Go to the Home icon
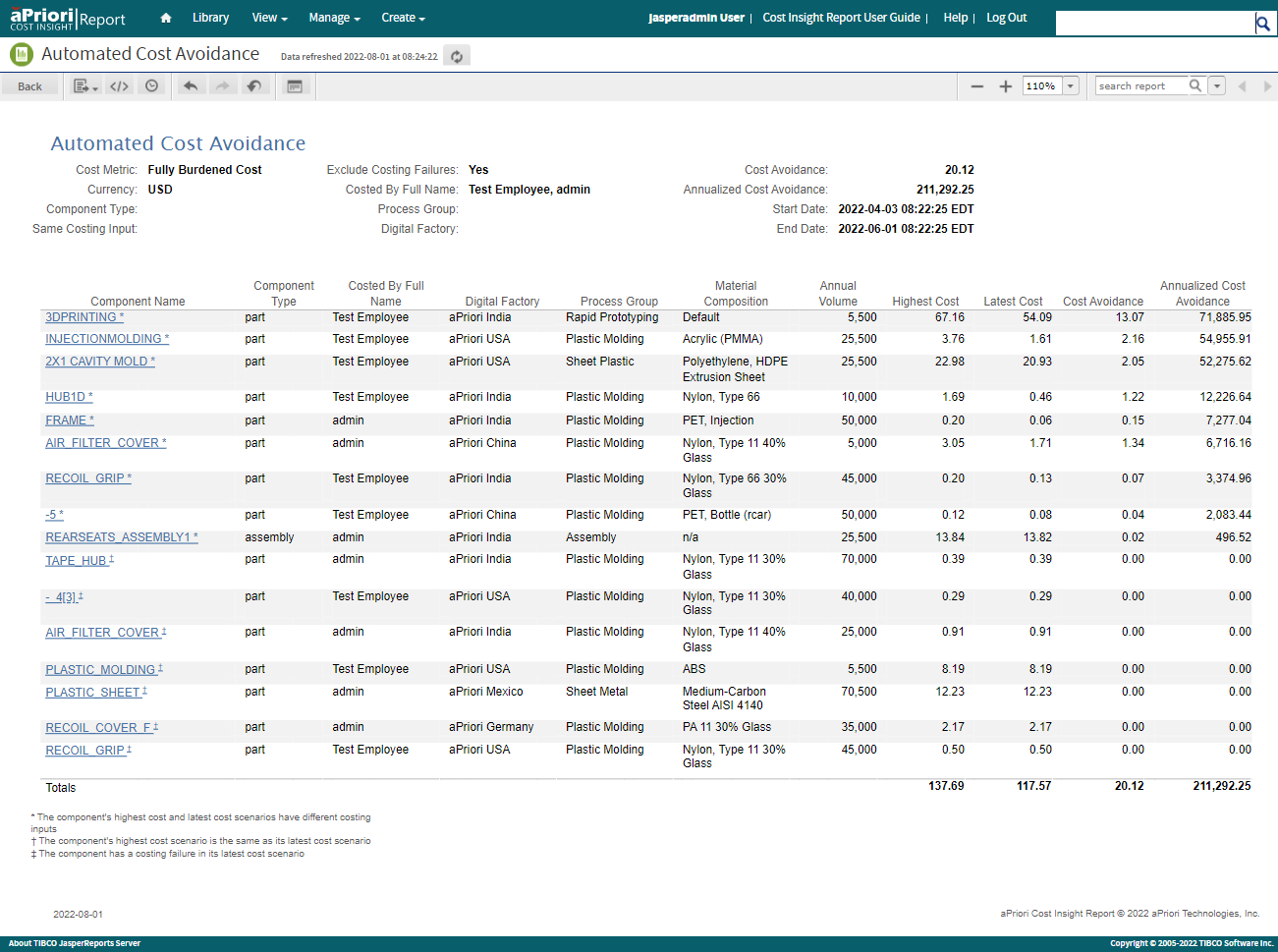Viewport: 1278px width, 952px height. point(165,18)
